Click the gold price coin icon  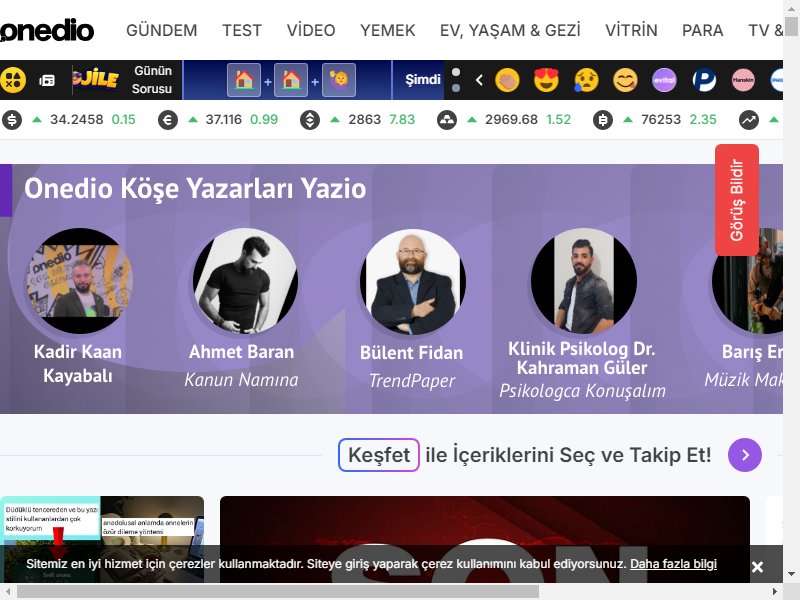tap(310, 120)
